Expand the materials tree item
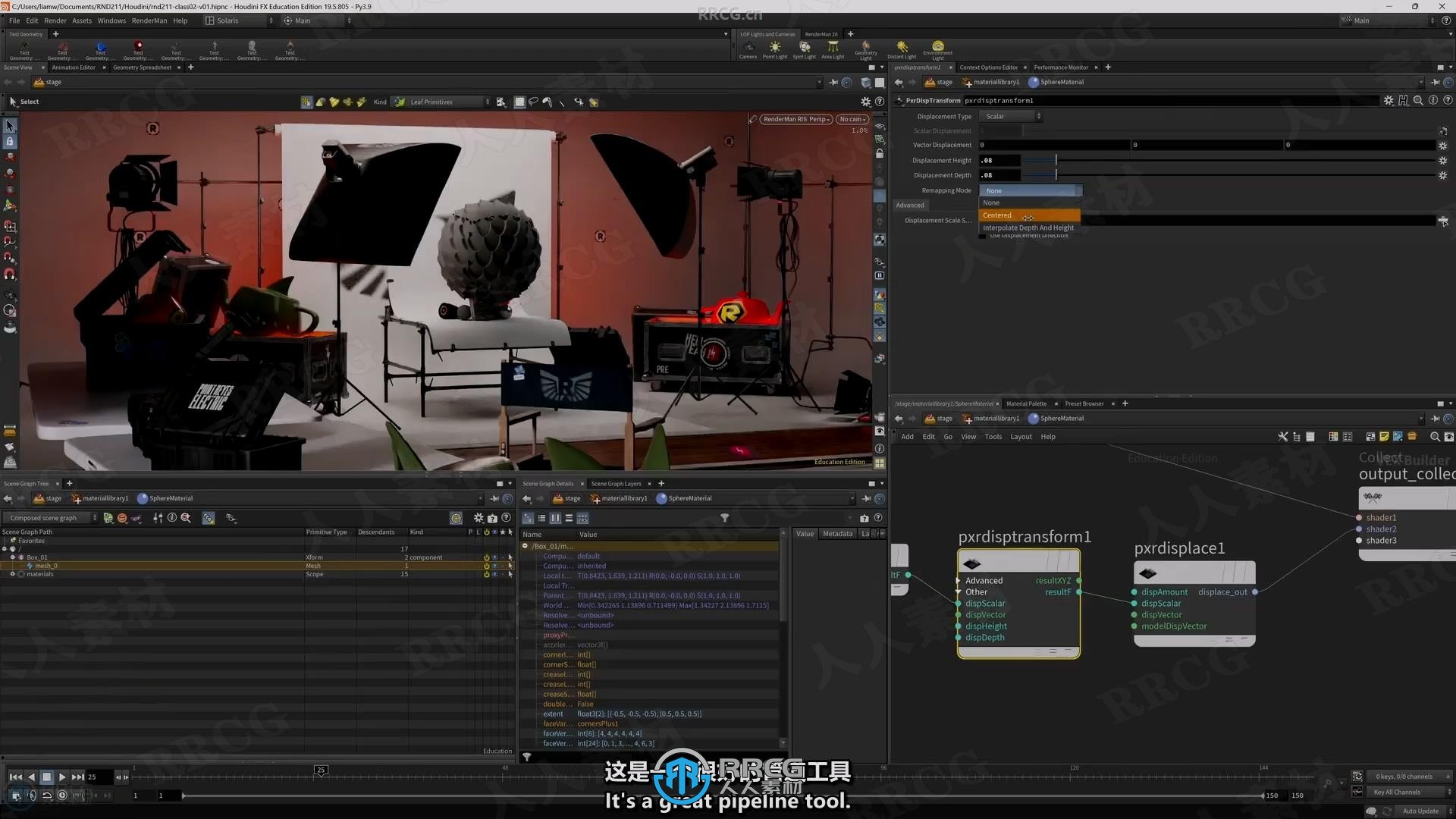1456x819 pixels. pos(12,574)
